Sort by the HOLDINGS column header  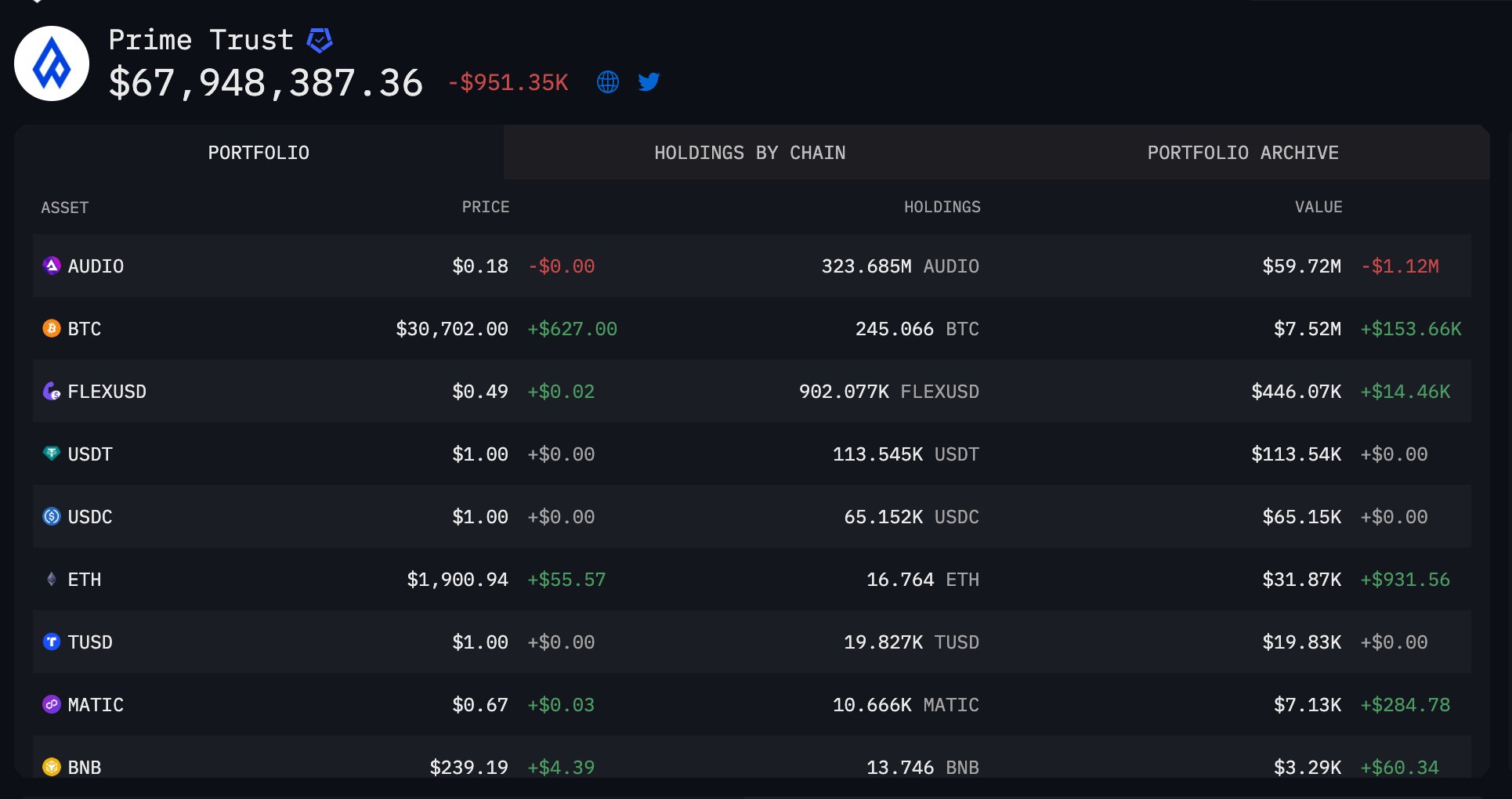click(x=942, y=208)
